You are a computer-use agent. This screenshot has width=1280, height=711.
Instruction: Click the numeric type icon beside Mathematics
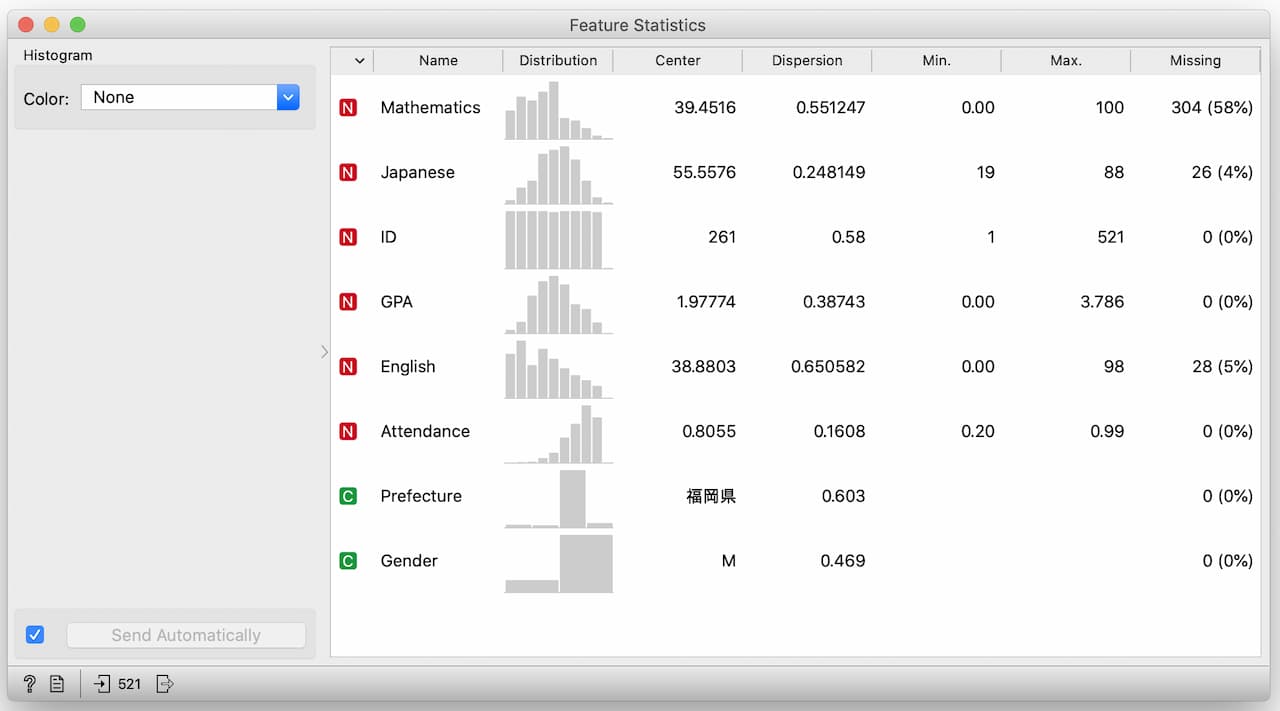point(348,108)
